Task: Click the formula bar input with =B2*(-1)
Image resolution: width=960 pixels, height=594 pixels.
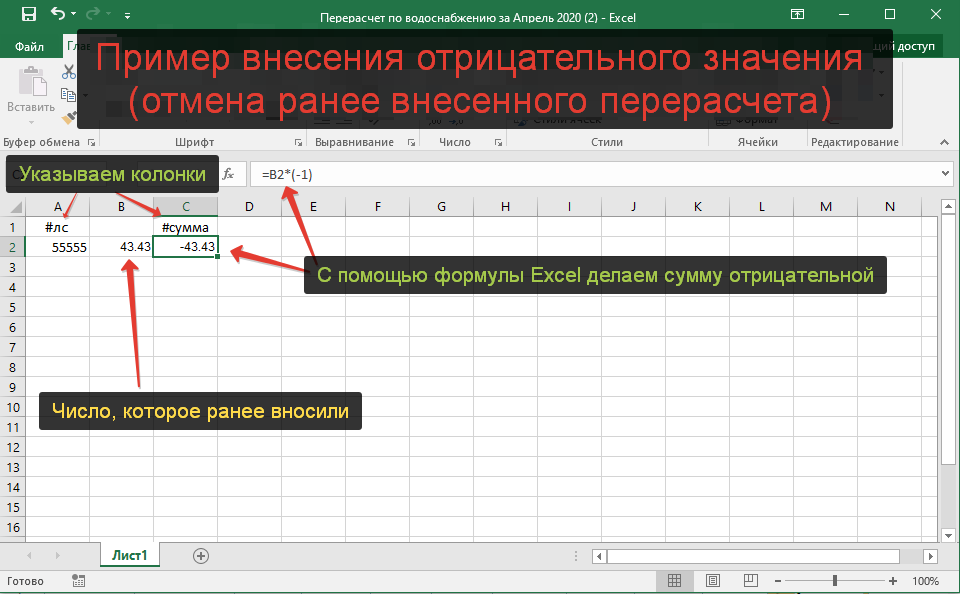Action: [600, 174]
